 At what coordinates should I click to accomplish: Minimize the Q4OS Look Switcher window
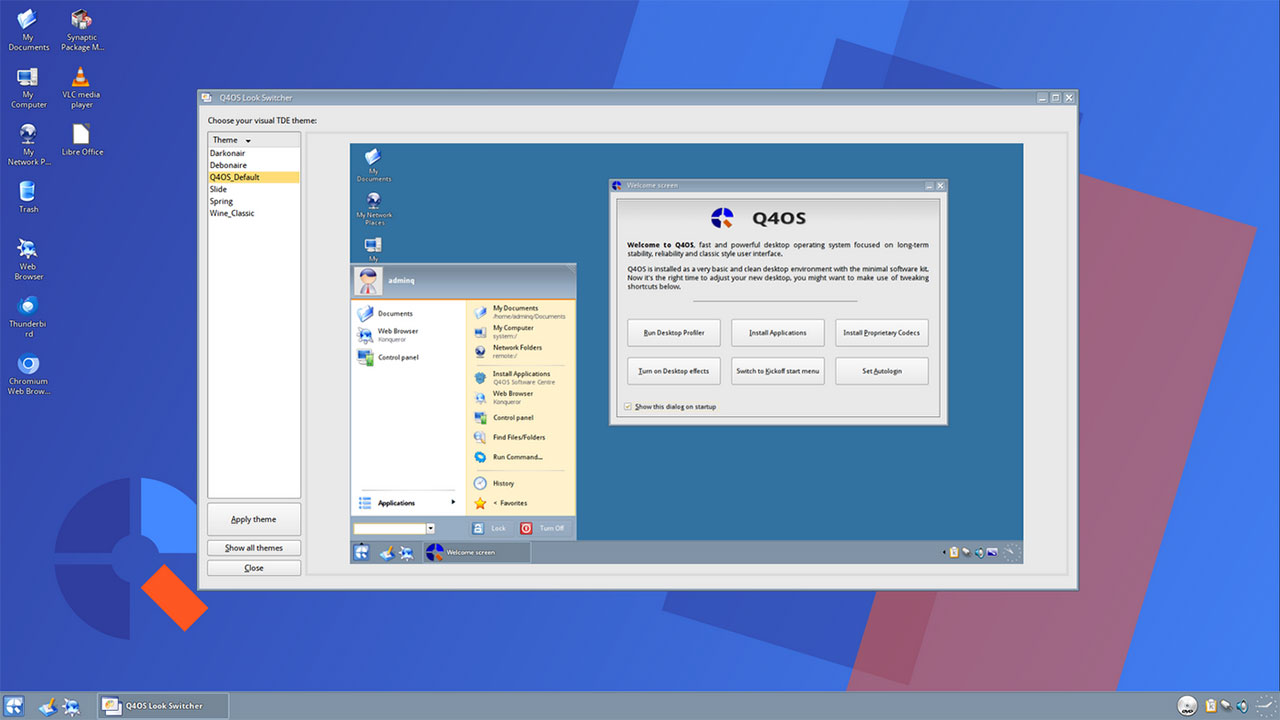coord(1042,98)
